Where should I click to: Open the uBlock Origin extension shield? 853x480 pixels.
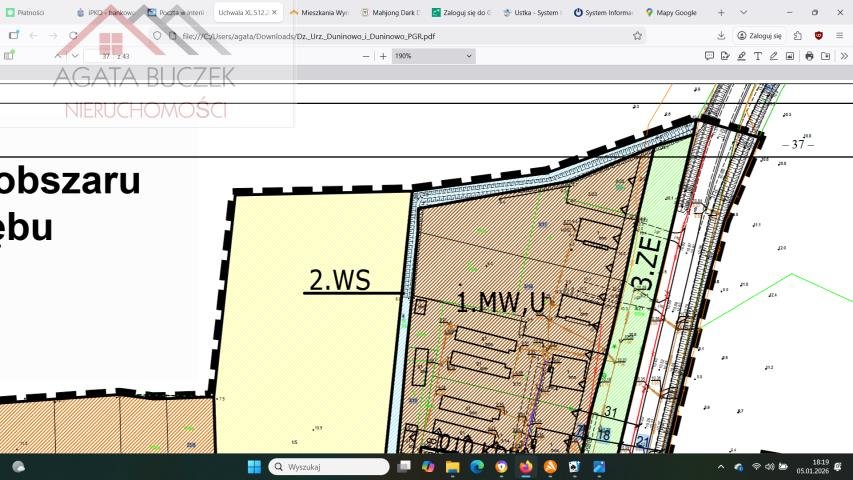click(x=819, y=35)
